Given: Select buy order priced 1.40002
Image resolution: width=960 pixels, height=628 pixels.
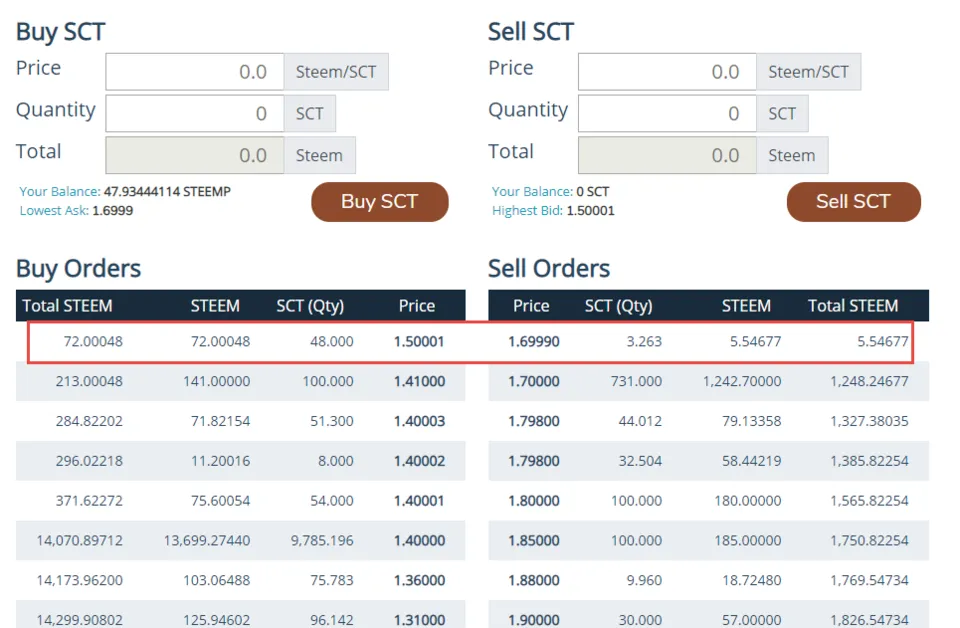Looking at the screenshot, I should coord(241,461).
